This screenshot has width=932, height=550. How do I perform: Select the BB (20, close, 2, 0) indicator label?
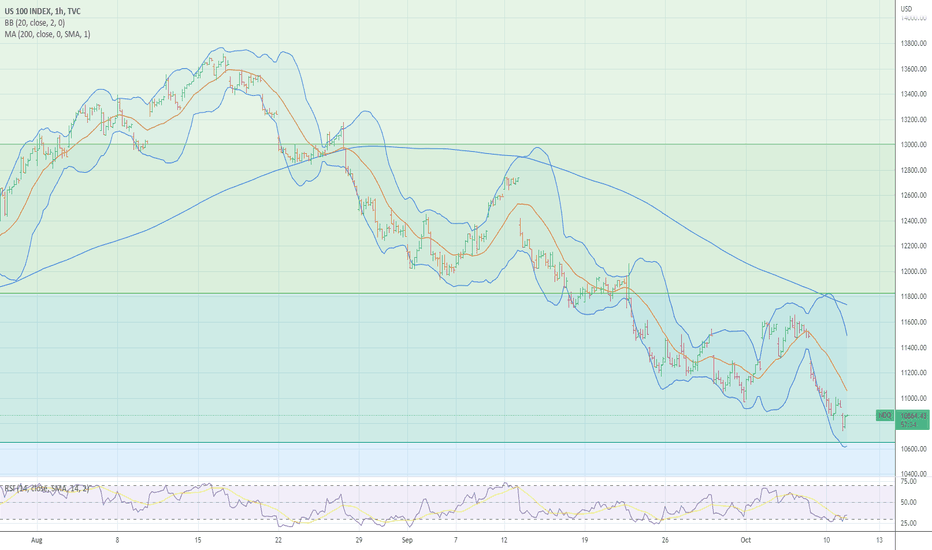pyautogui.click(x=35, y=23)
